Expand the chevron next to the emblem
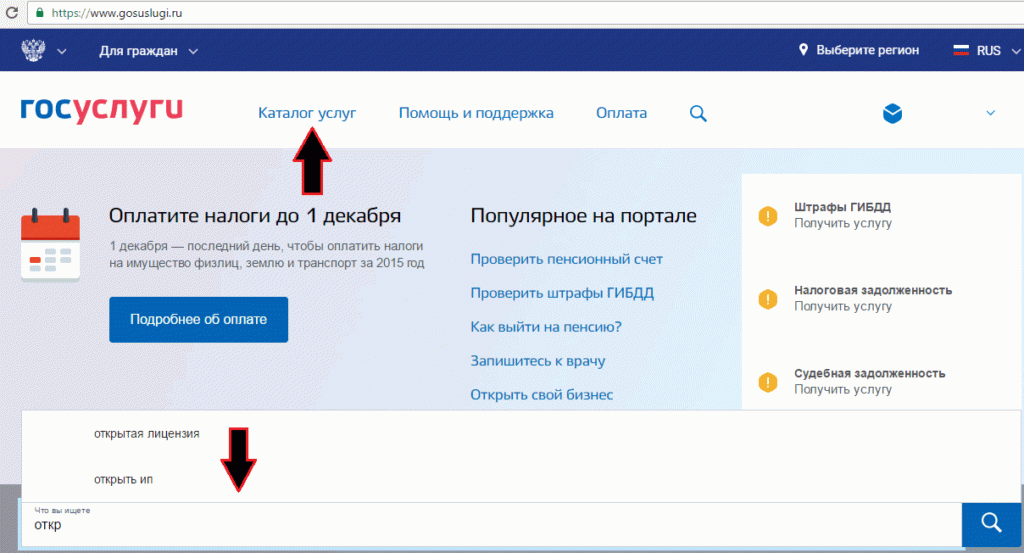 click(x=61, y=51)
